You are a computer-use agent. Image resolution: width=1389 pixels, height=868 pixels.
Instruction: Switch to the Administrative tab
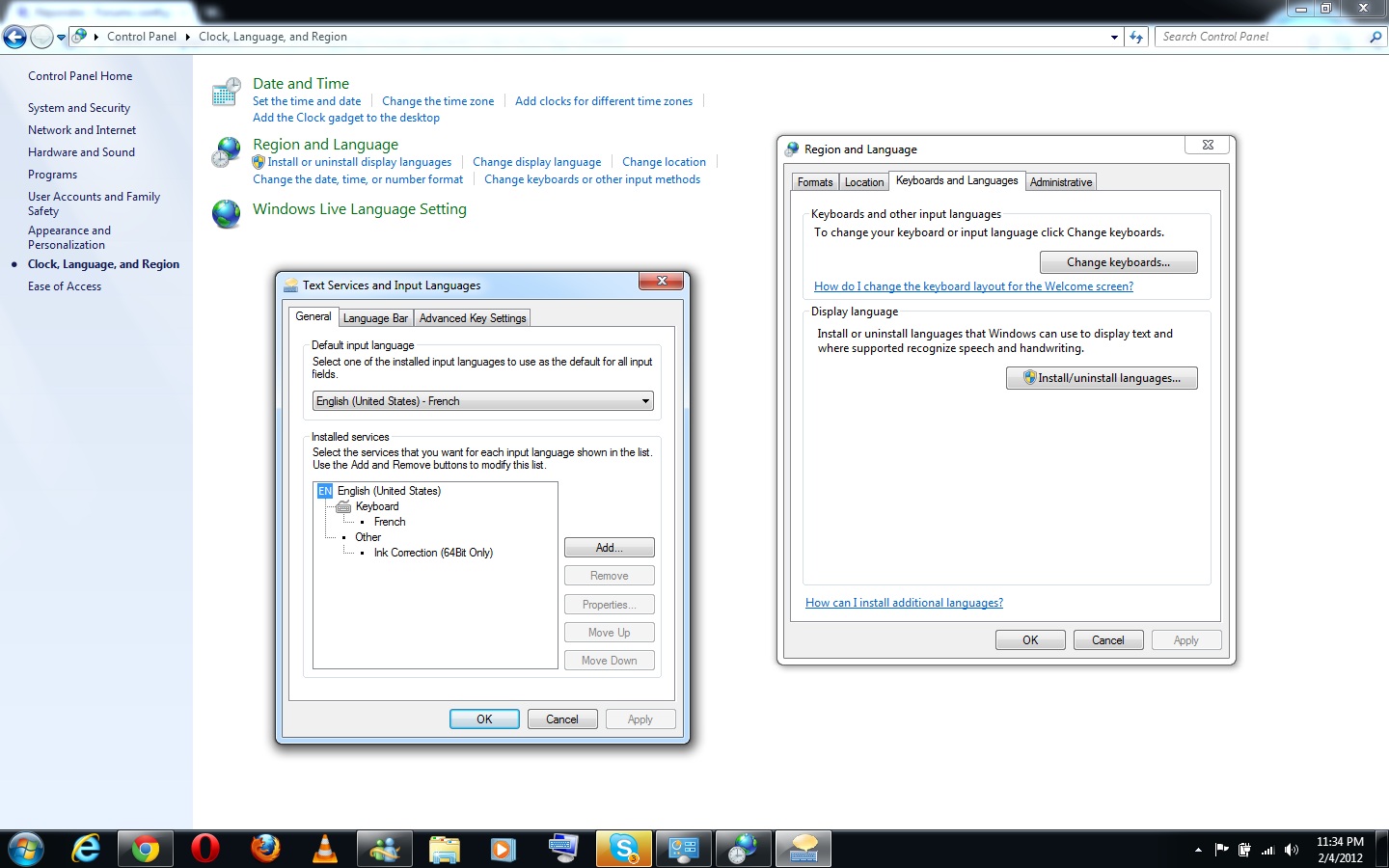tap(1061, 182)
